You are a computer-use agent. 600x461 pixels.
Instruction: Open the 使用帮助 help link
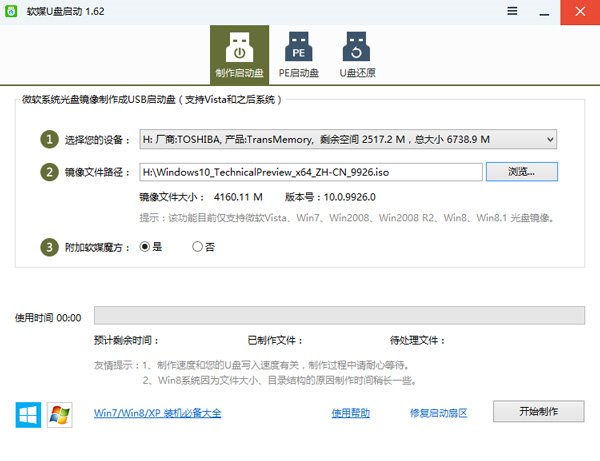click(x=351, y=413)
